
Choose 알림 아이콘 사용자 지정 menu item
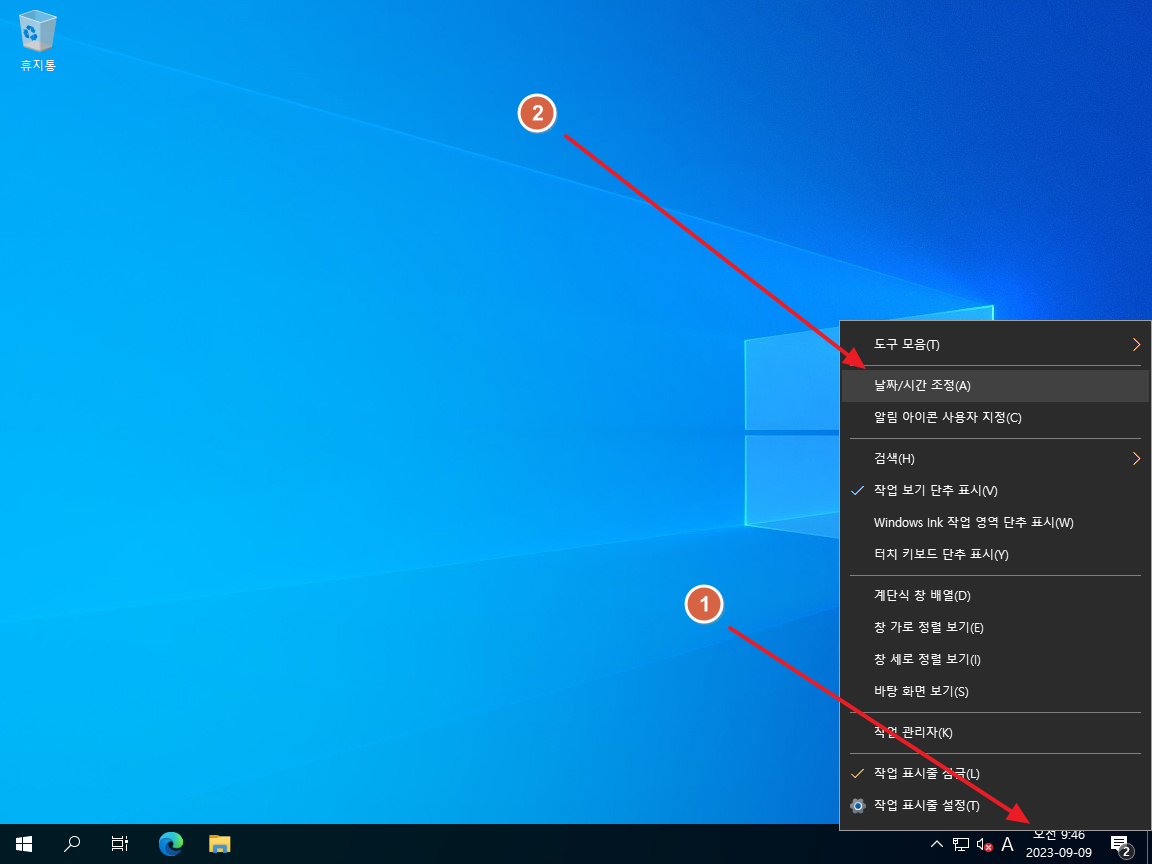(947, 418)
